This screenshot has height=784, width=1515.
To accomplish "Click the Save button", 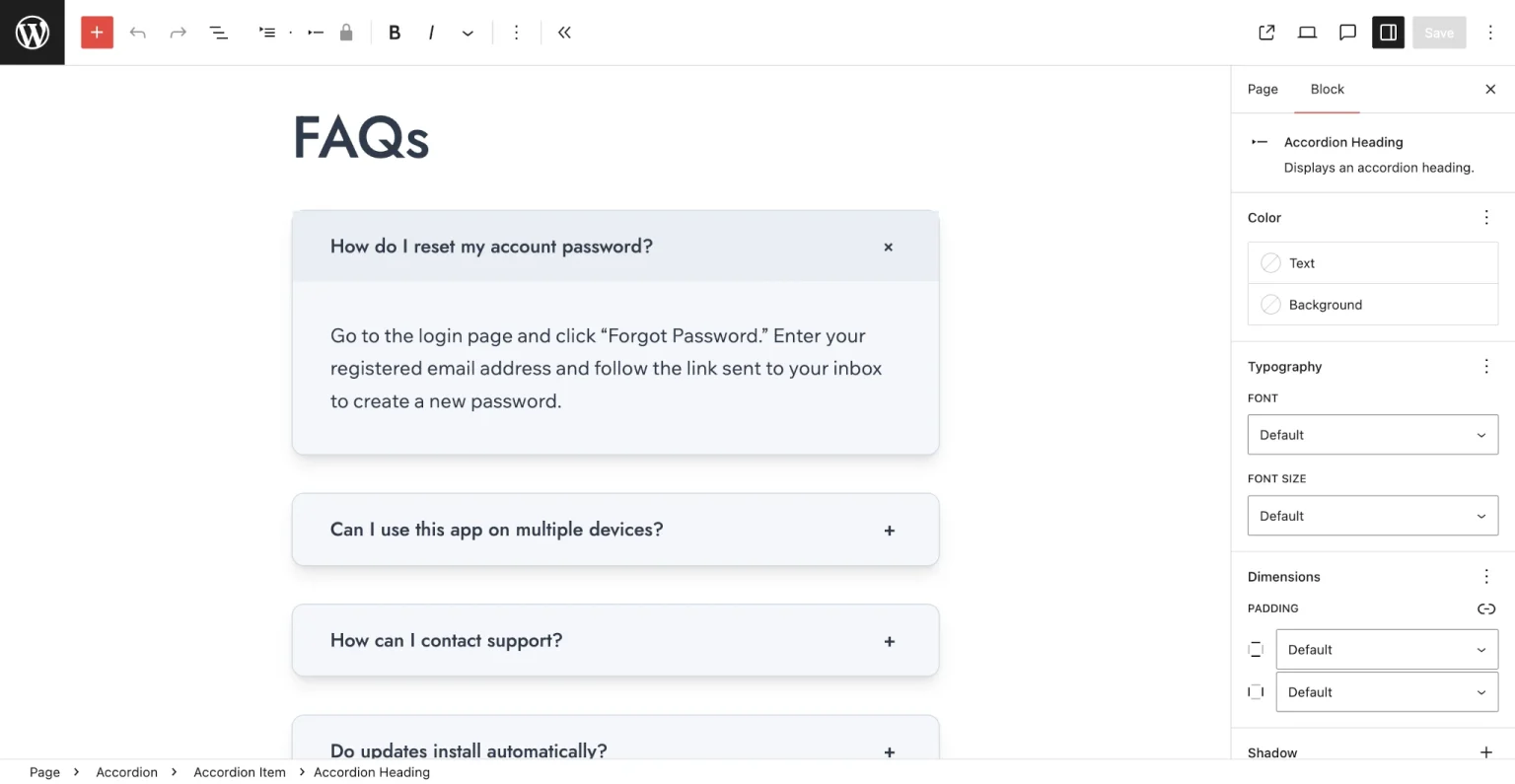I will tap(1439, 32).
